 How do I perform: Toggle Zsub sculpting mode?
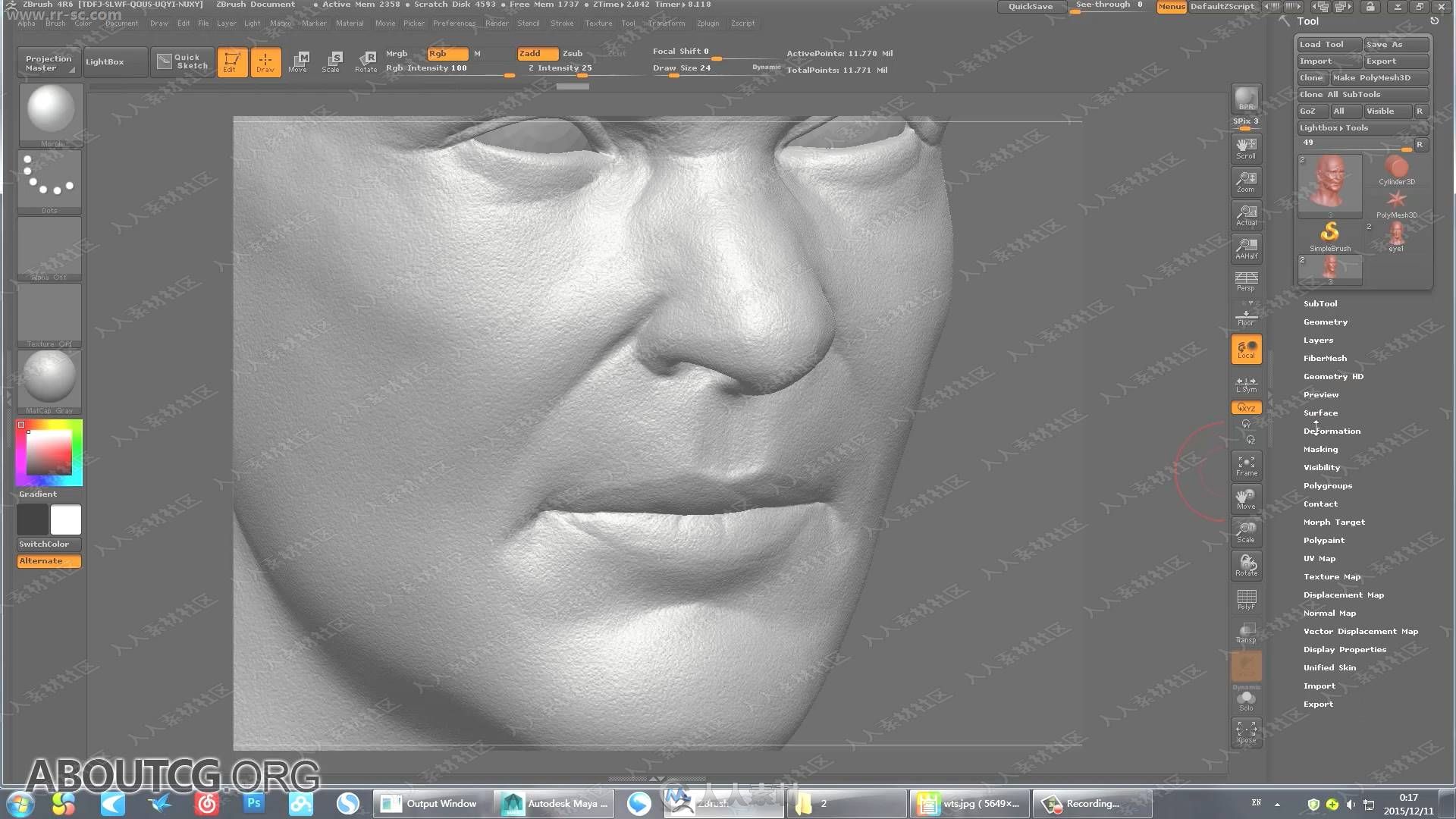(571, 52)
